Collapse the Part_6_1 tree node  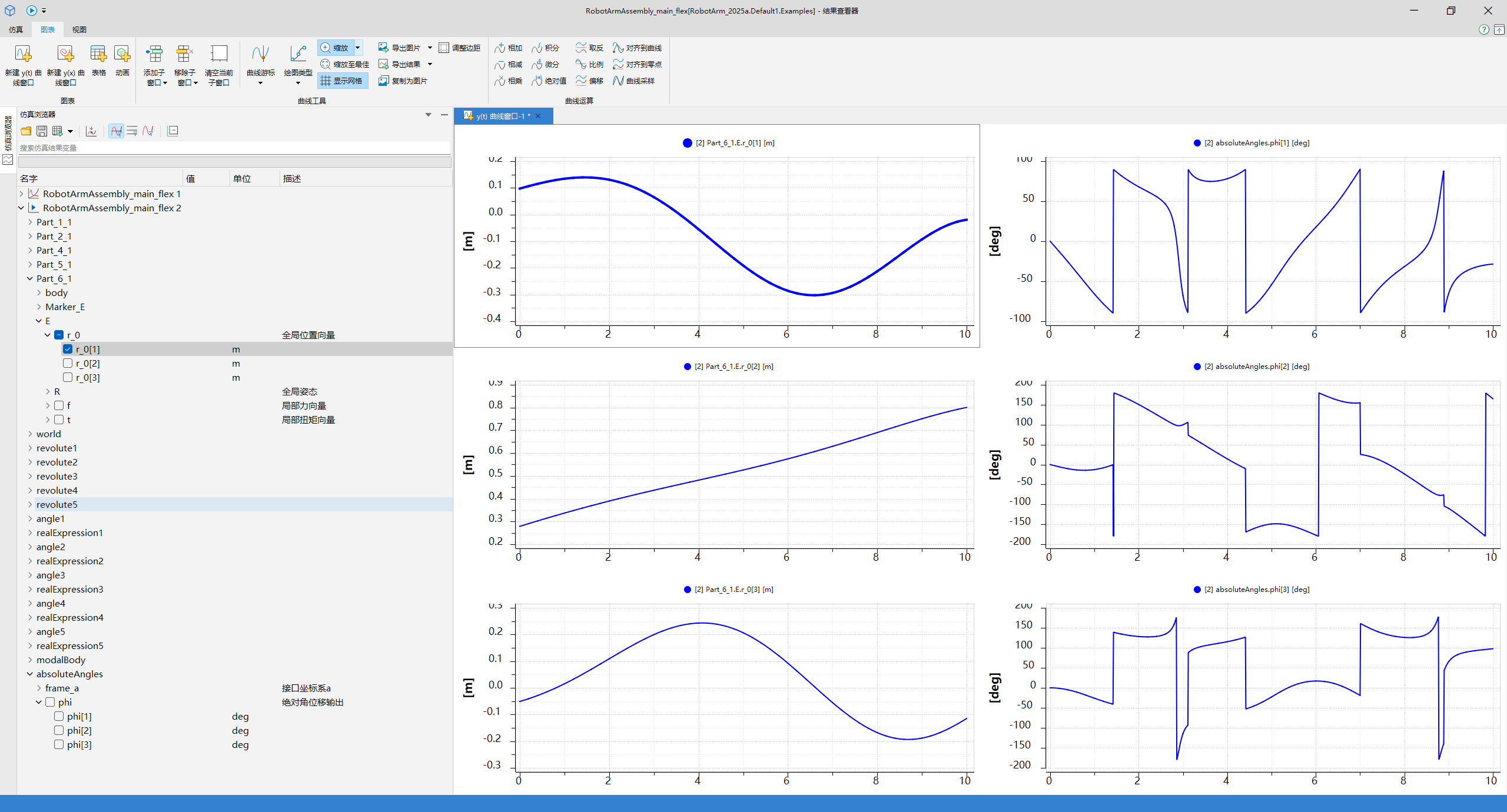tap(30, 278)
